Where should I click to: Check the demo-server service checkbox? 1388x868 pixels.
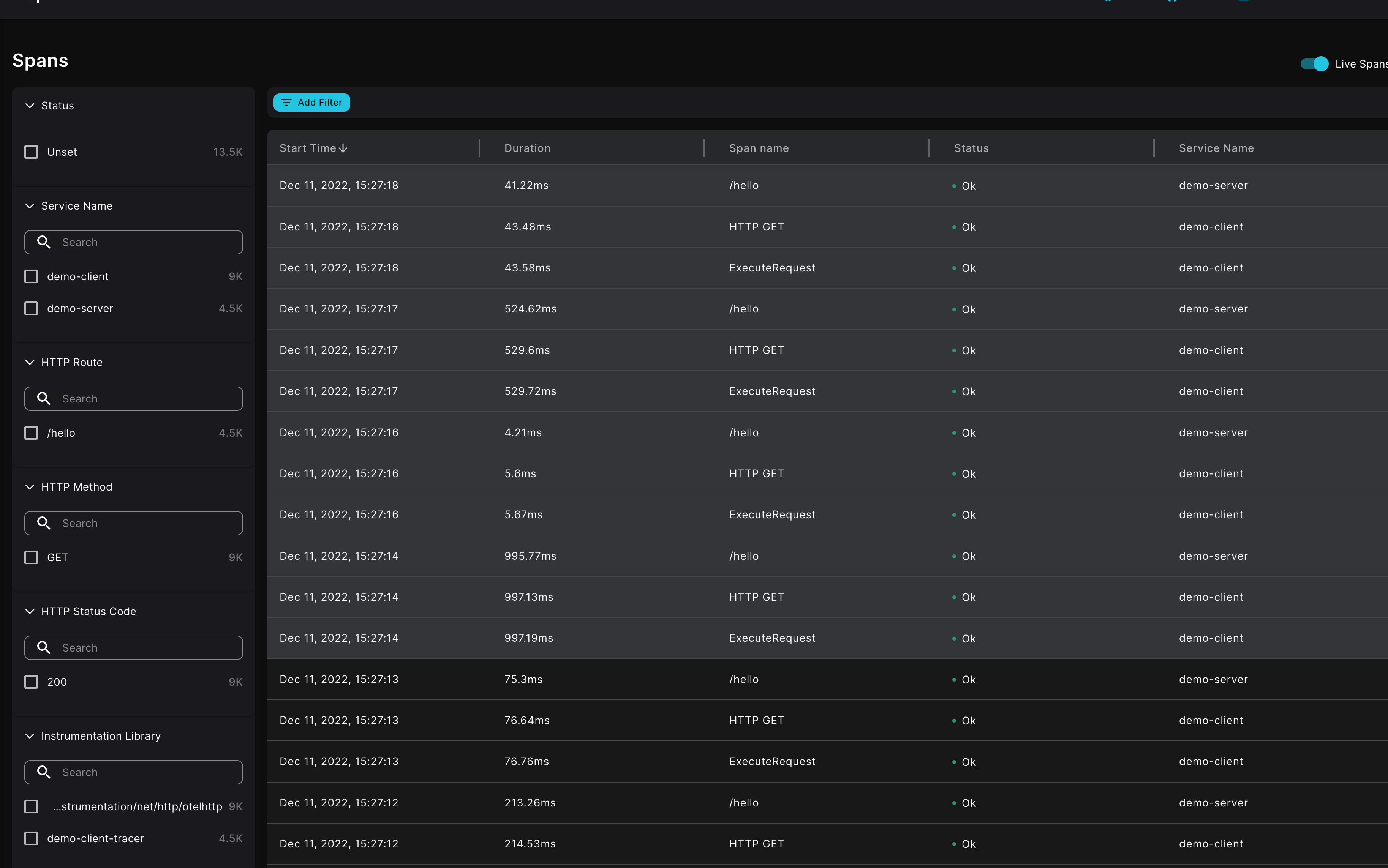[31, 308]
